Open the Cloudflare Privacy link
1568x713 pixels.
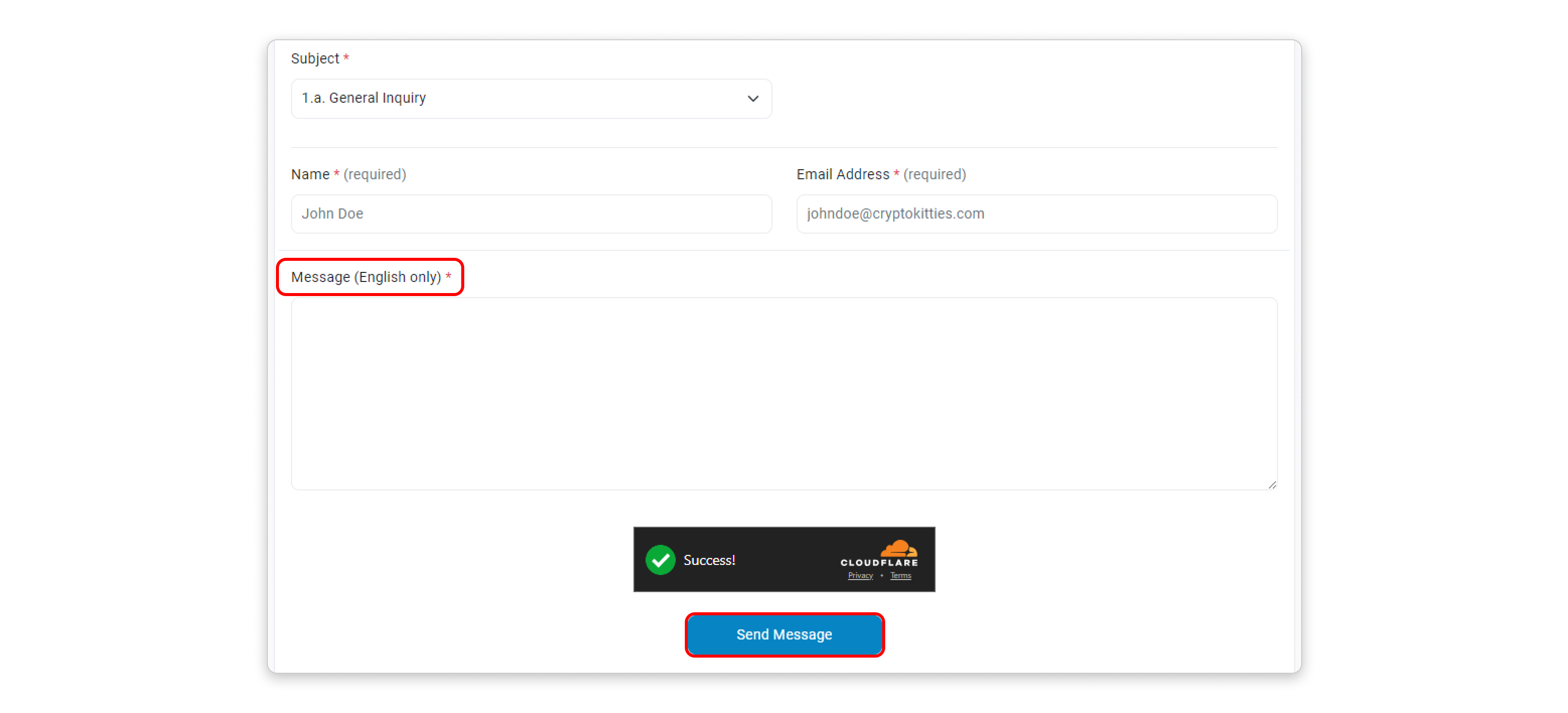pos(860,576)
